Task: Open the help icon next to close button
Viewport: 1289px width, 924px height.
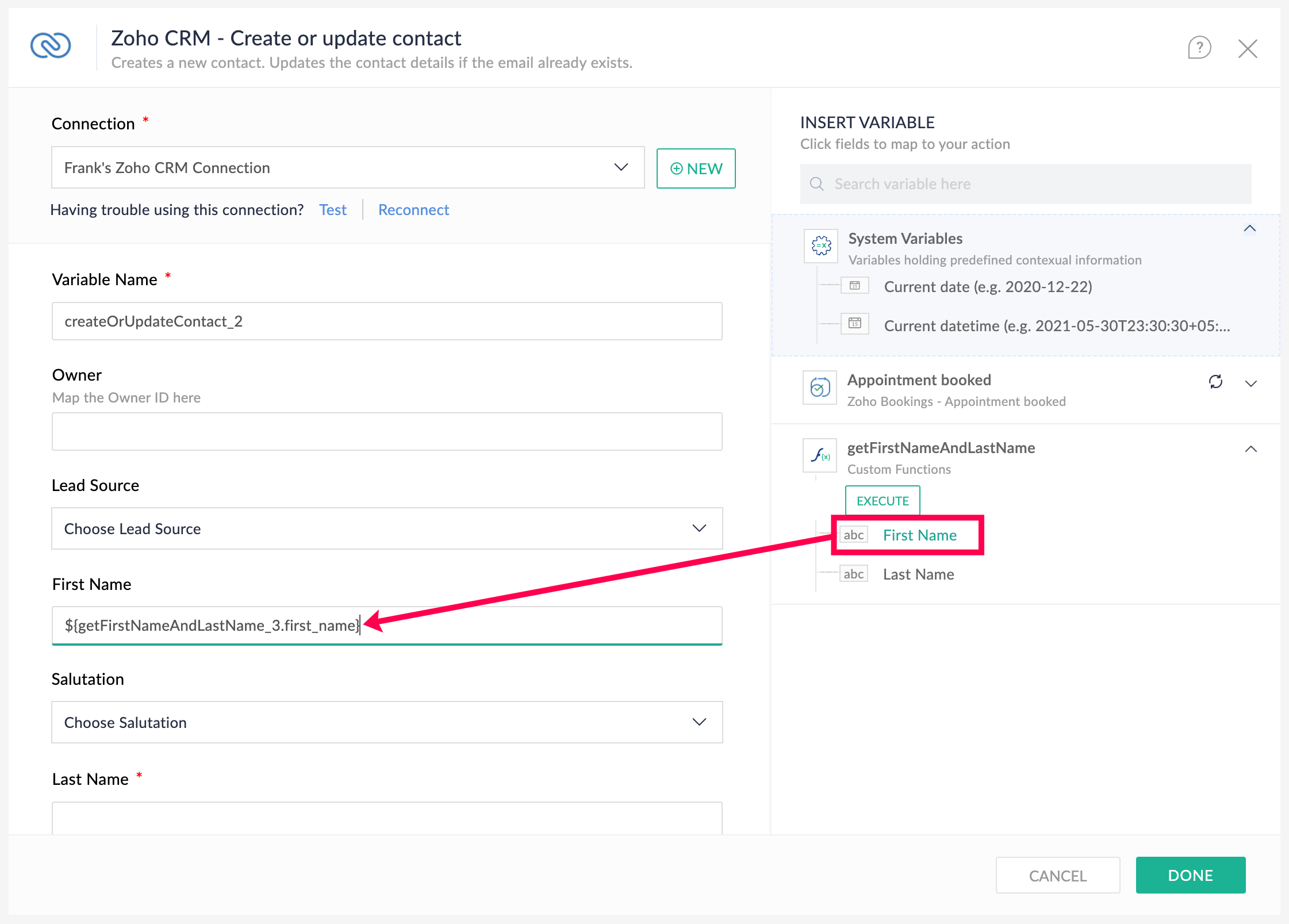Action: pyautogui.click(x=1199, y=48)
